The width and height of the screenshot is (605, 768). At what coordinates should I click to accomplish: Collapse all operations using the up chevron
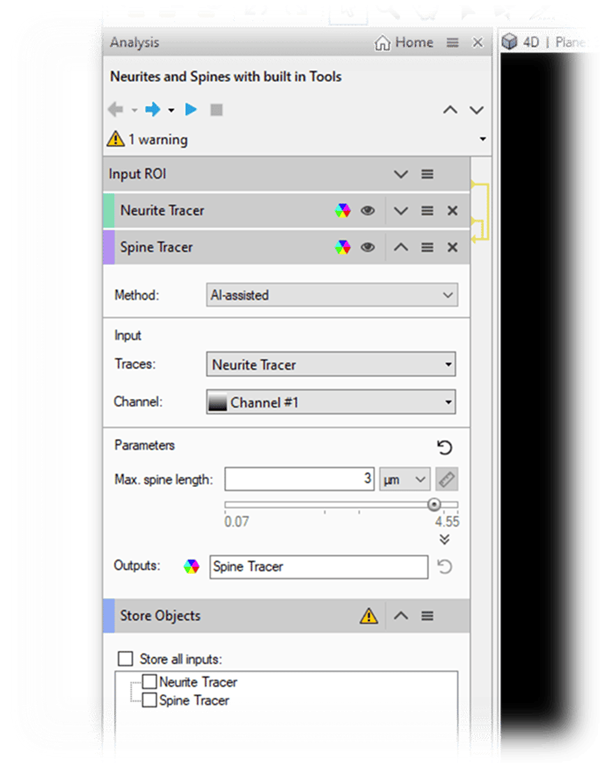coord(450,110)
